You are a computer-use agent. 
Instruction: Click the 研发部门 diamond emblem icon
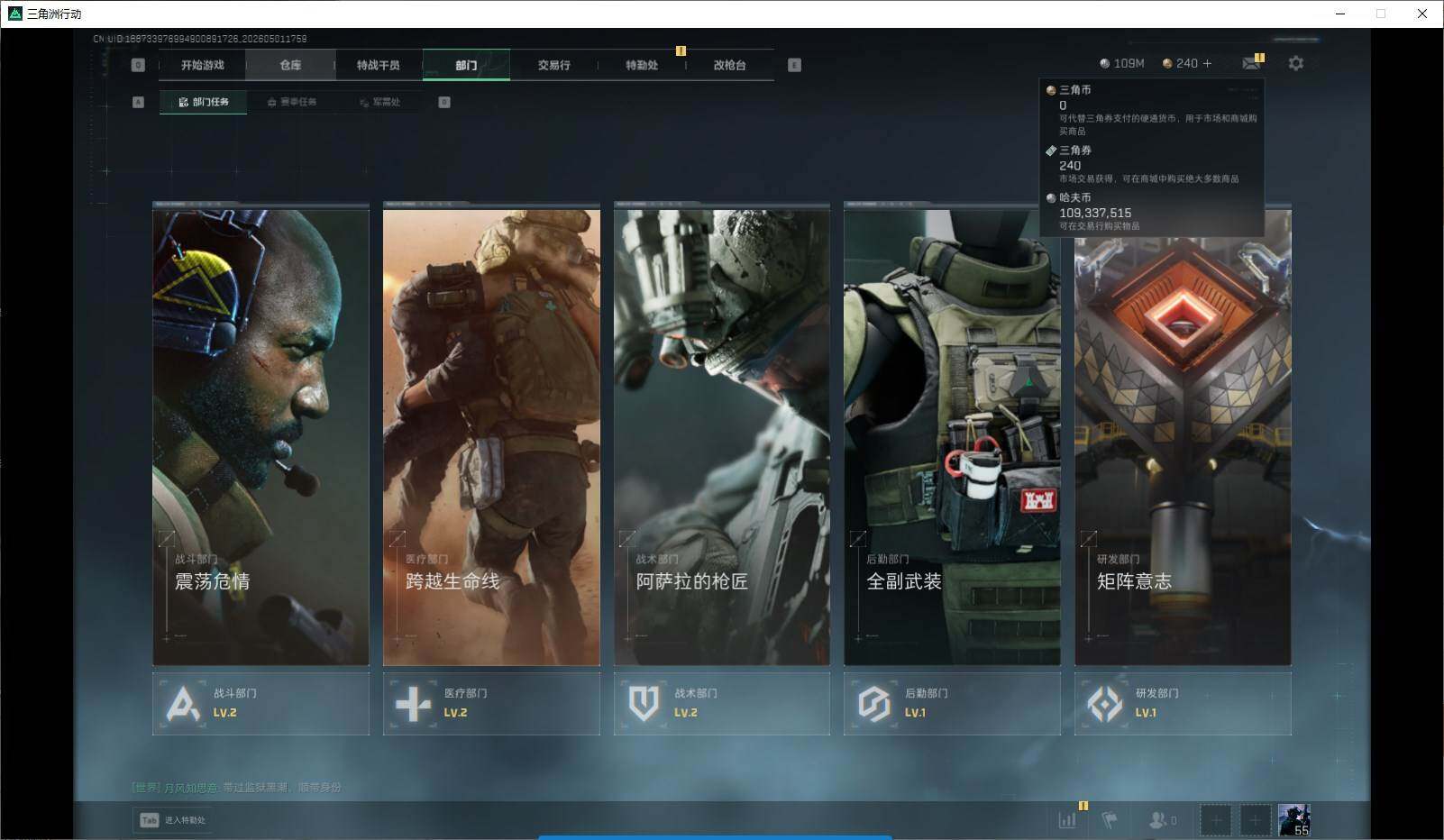[x=1104, y=704]
